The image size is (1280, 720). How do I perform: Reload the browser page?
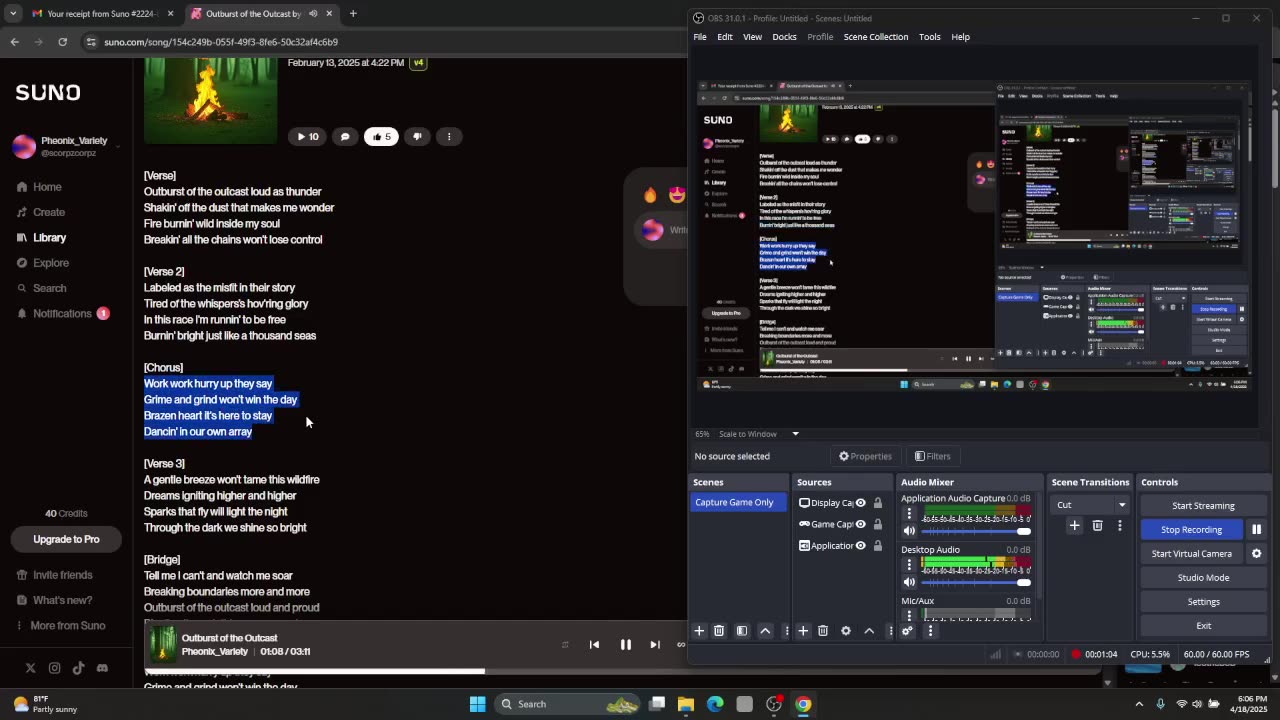pos(63,42)
